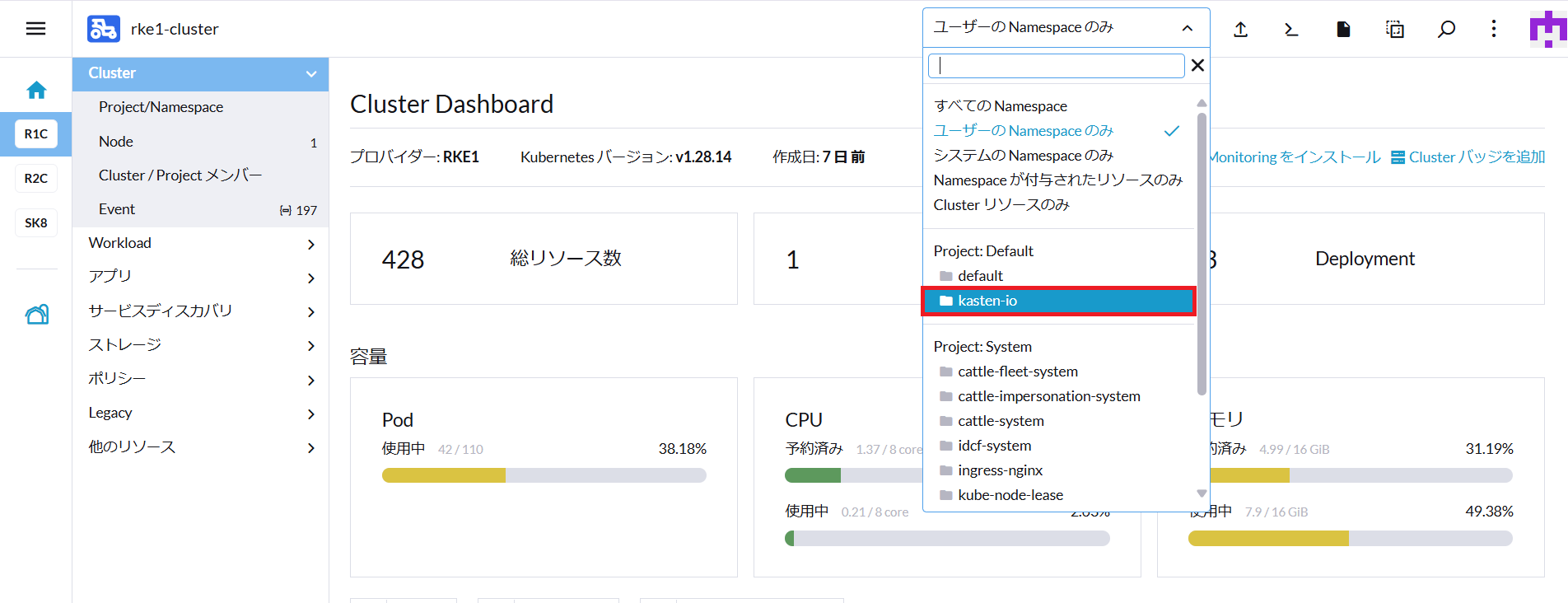Click the Cluster バッジを追加 link

point(1468,157)
